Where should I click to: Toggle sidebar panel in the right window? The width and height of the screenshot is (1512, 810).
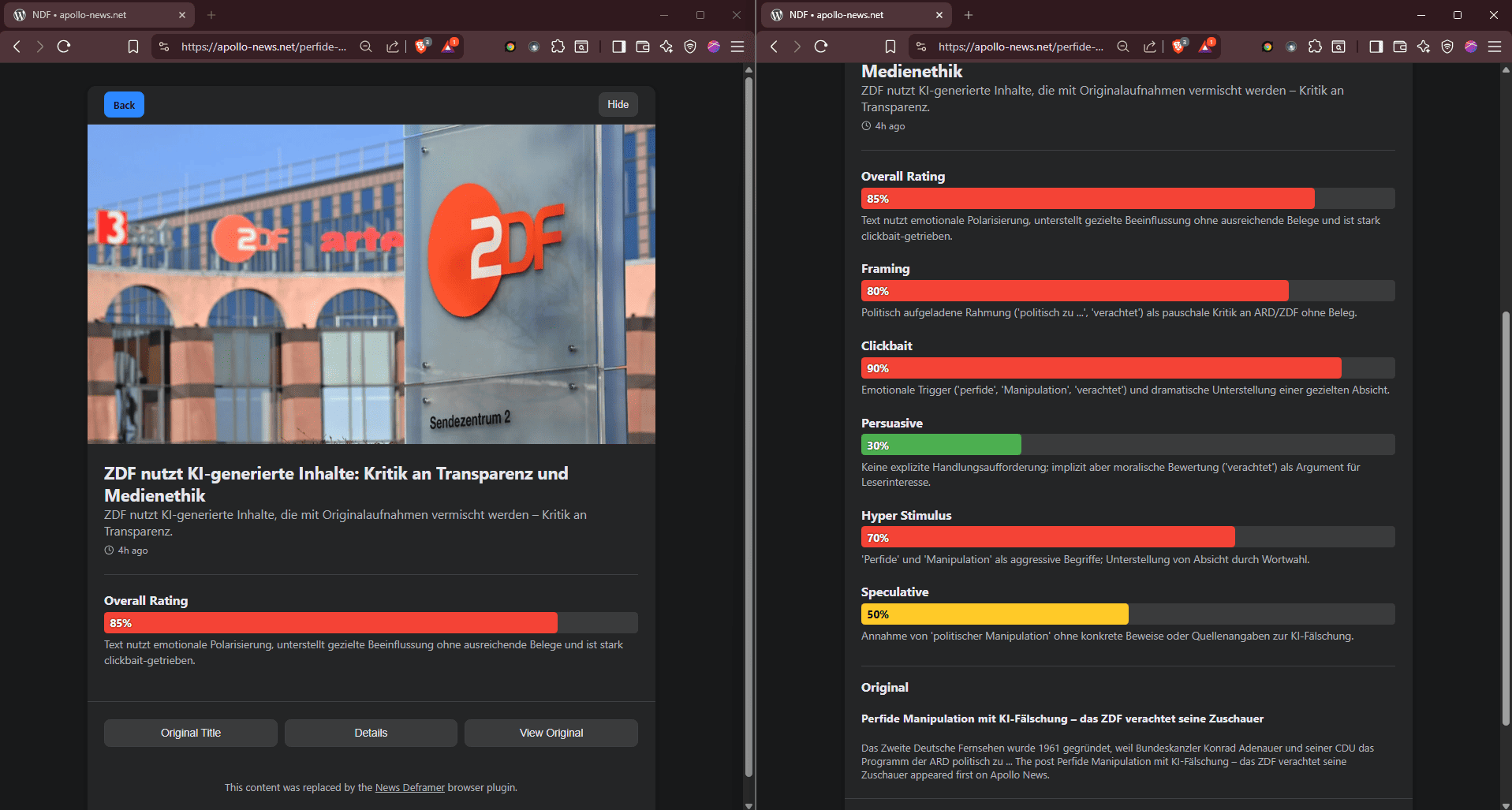pyautogui.click(x=1376, y=47)
